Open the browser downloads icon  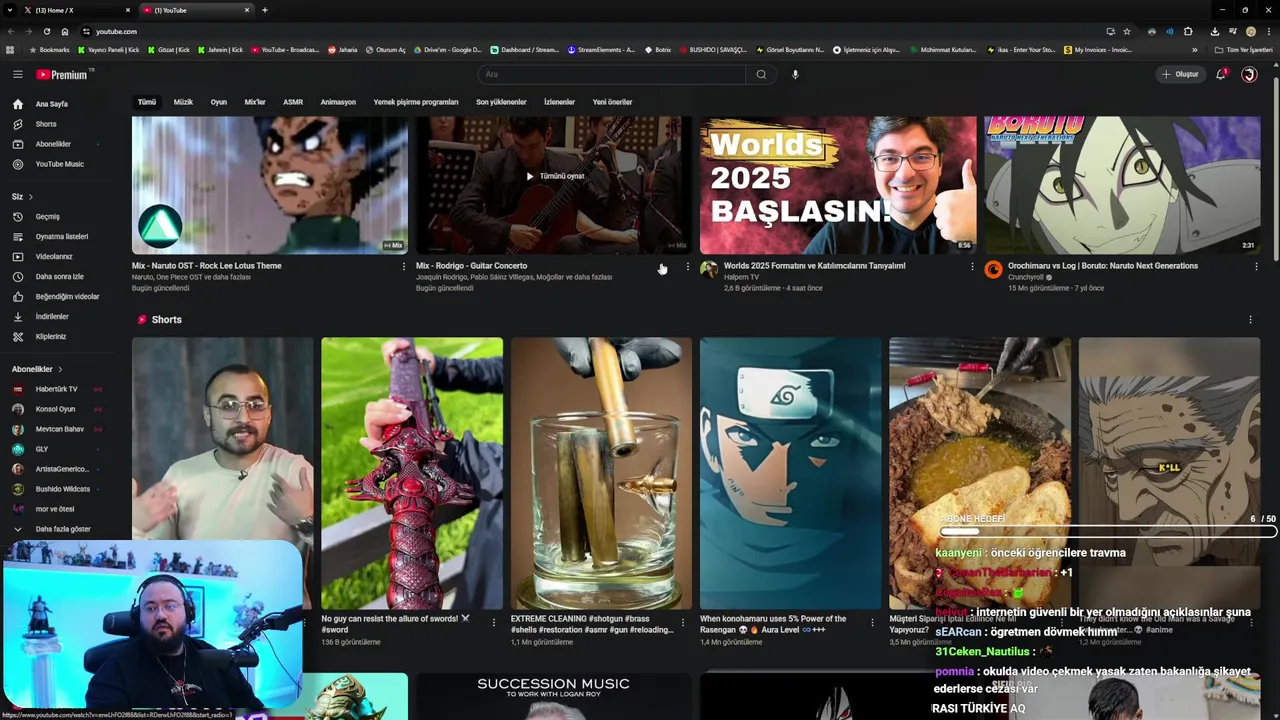(1214, 31)
